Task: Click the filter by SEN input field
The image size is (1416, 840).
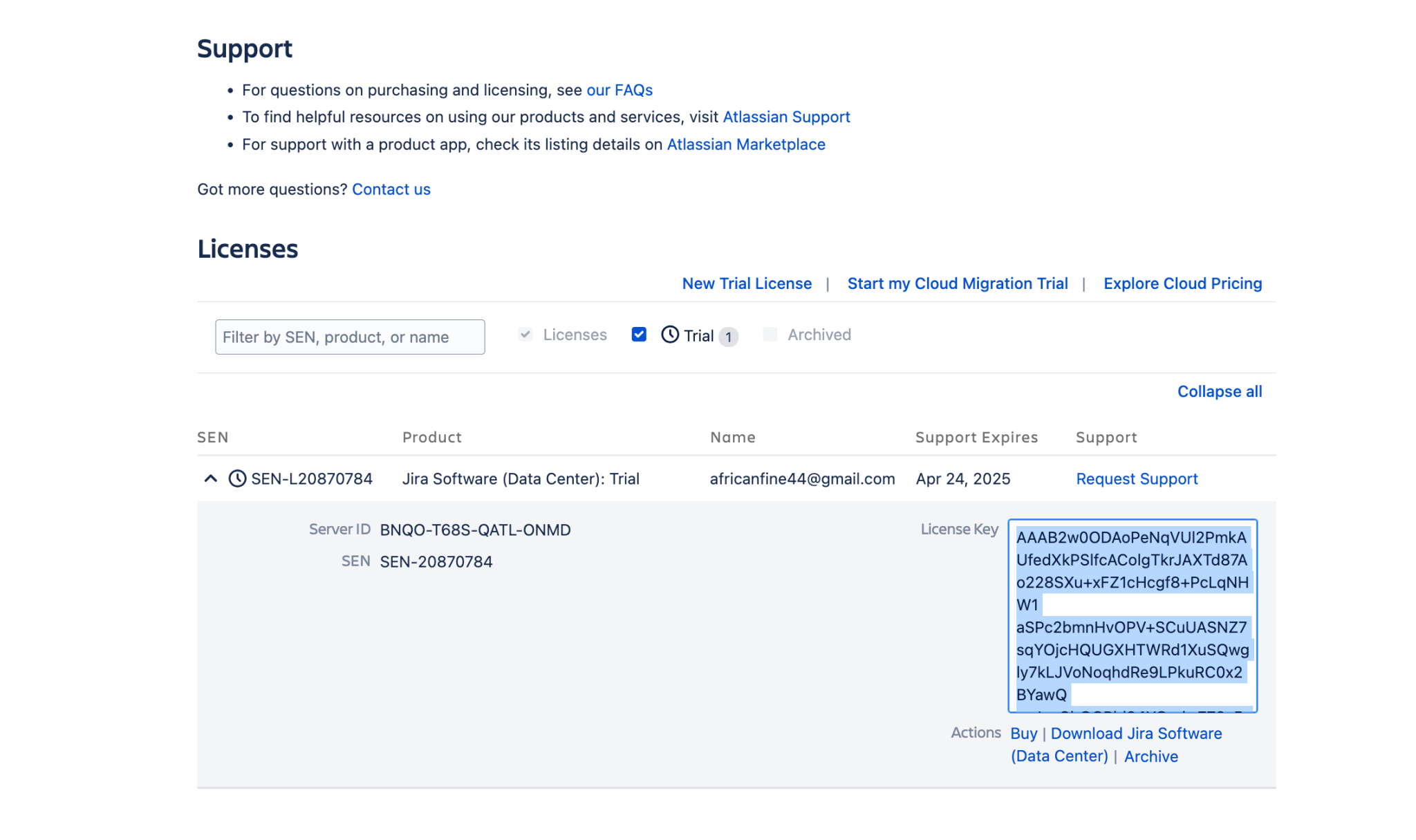Action: (350, 337)
